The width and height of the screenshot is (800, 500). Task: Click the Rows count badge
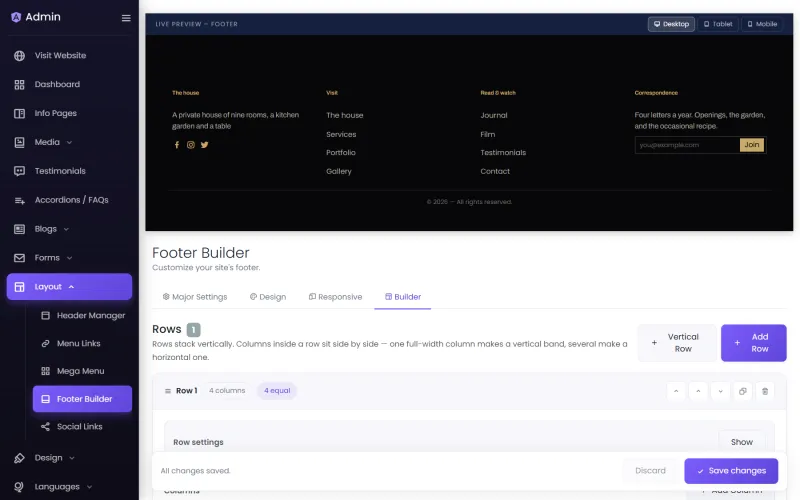click(x=193, y=330)
